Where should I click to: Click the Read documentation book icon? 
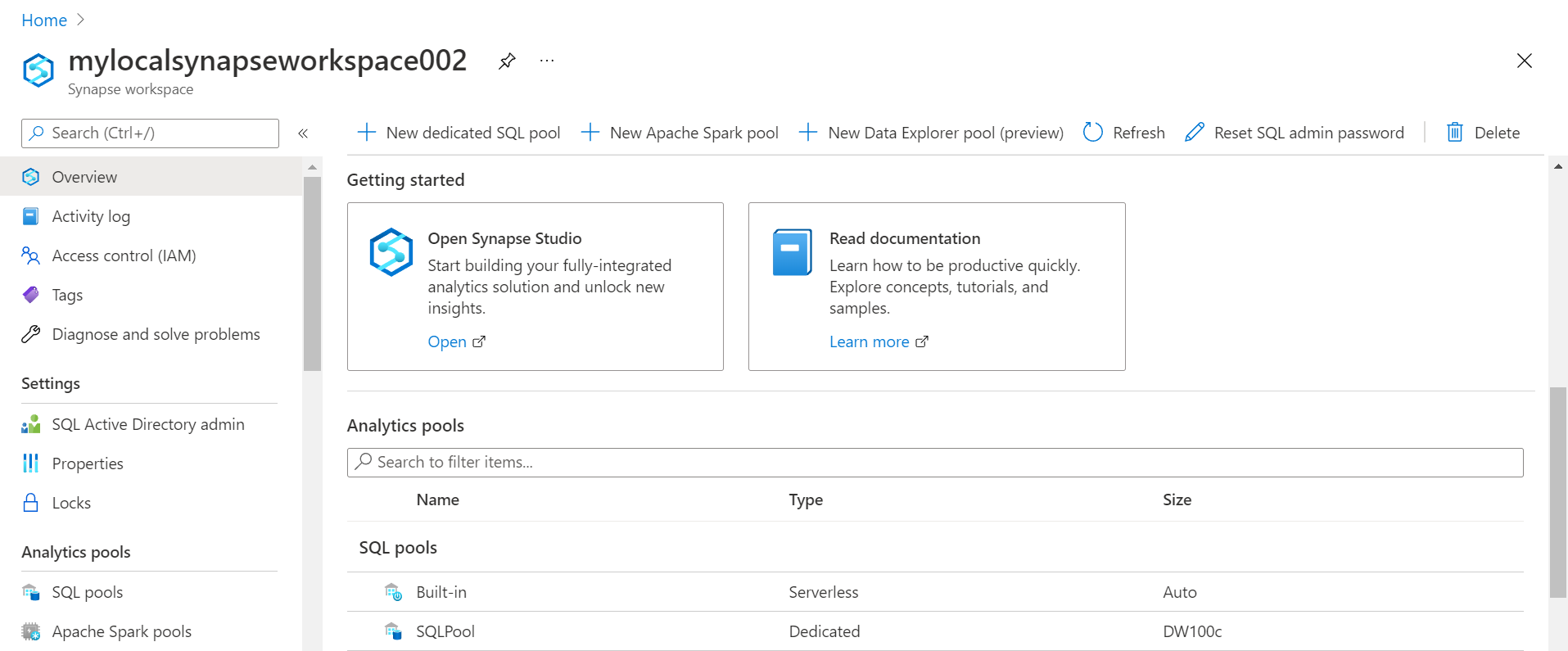click(x=793, y=251)
